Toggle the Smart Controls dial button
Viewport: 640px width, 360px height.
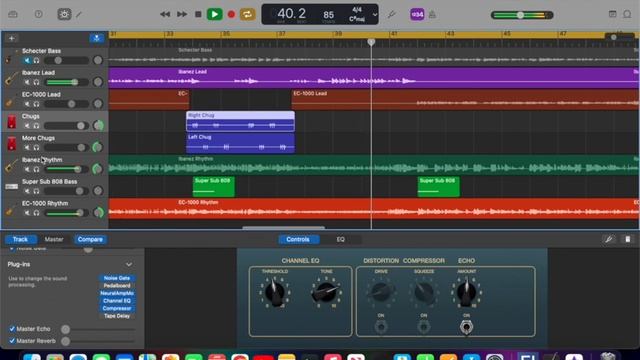click(64, 14)
